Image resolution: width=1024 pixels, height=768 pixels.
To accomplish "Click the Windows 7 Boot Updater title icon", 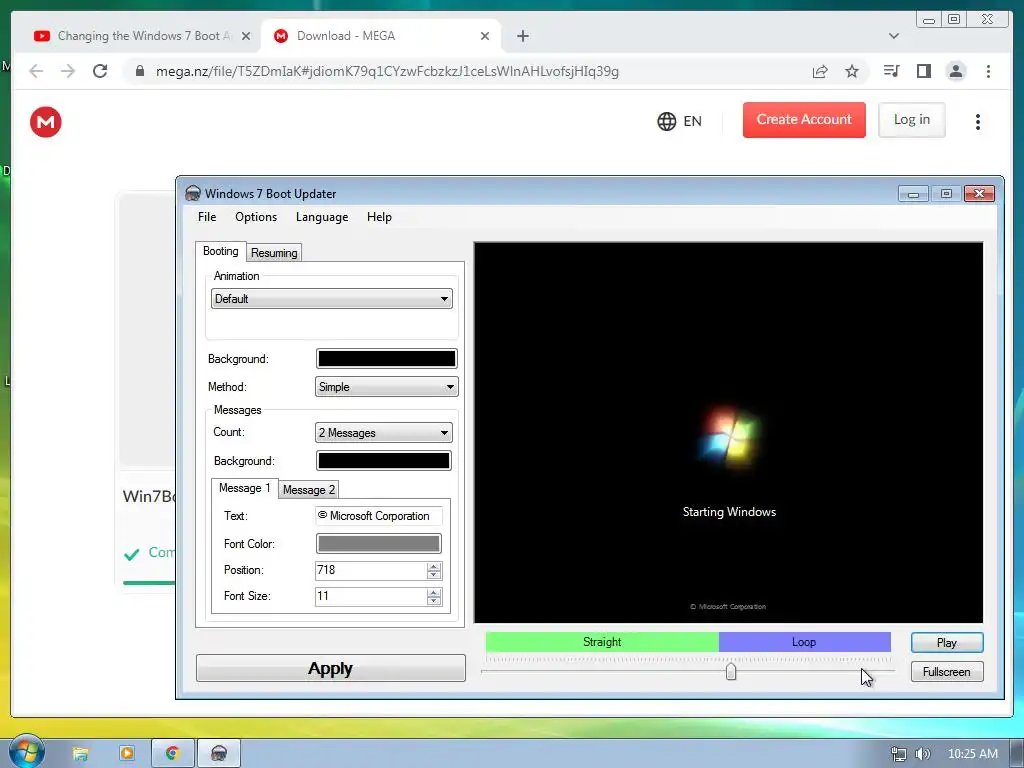I will pyautogui.click(x=193, y=193).
